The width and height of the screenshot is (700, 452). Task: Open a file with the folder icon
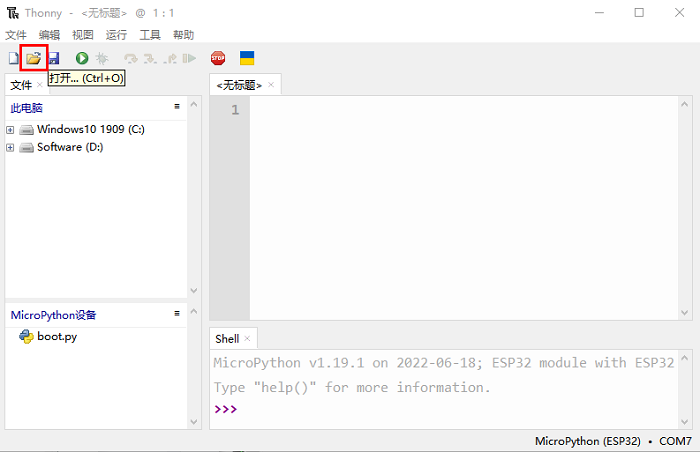pos(33,59)
